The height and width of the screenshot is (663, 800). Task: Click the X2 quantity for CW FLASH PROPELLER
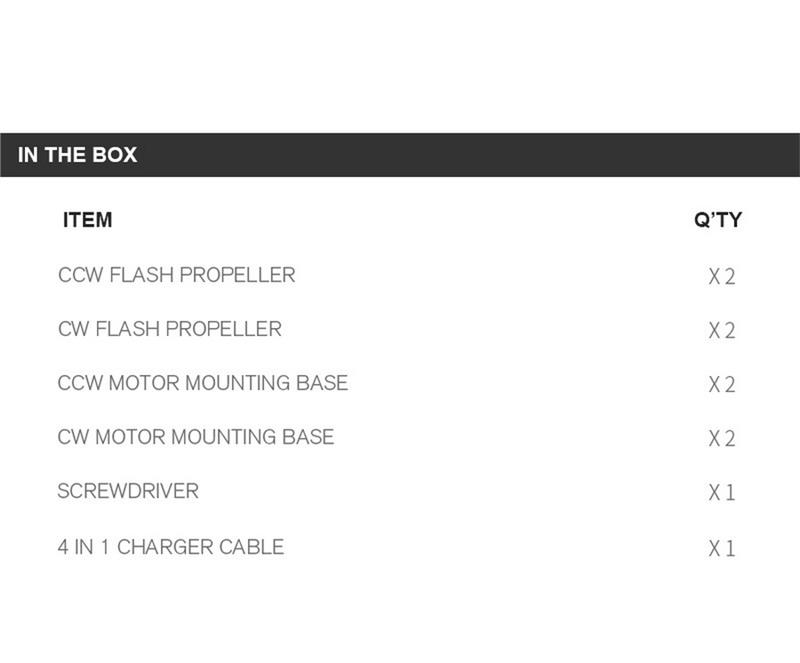point(722,330)
